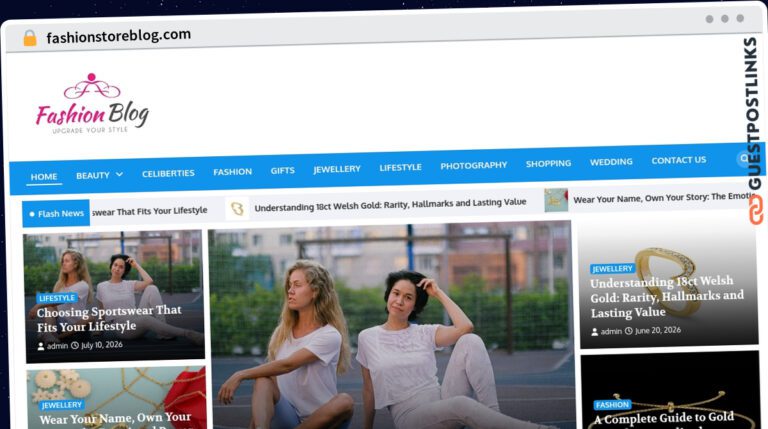
Task: Click the necklace ticker thumbnail image
Action: (556, 200)
